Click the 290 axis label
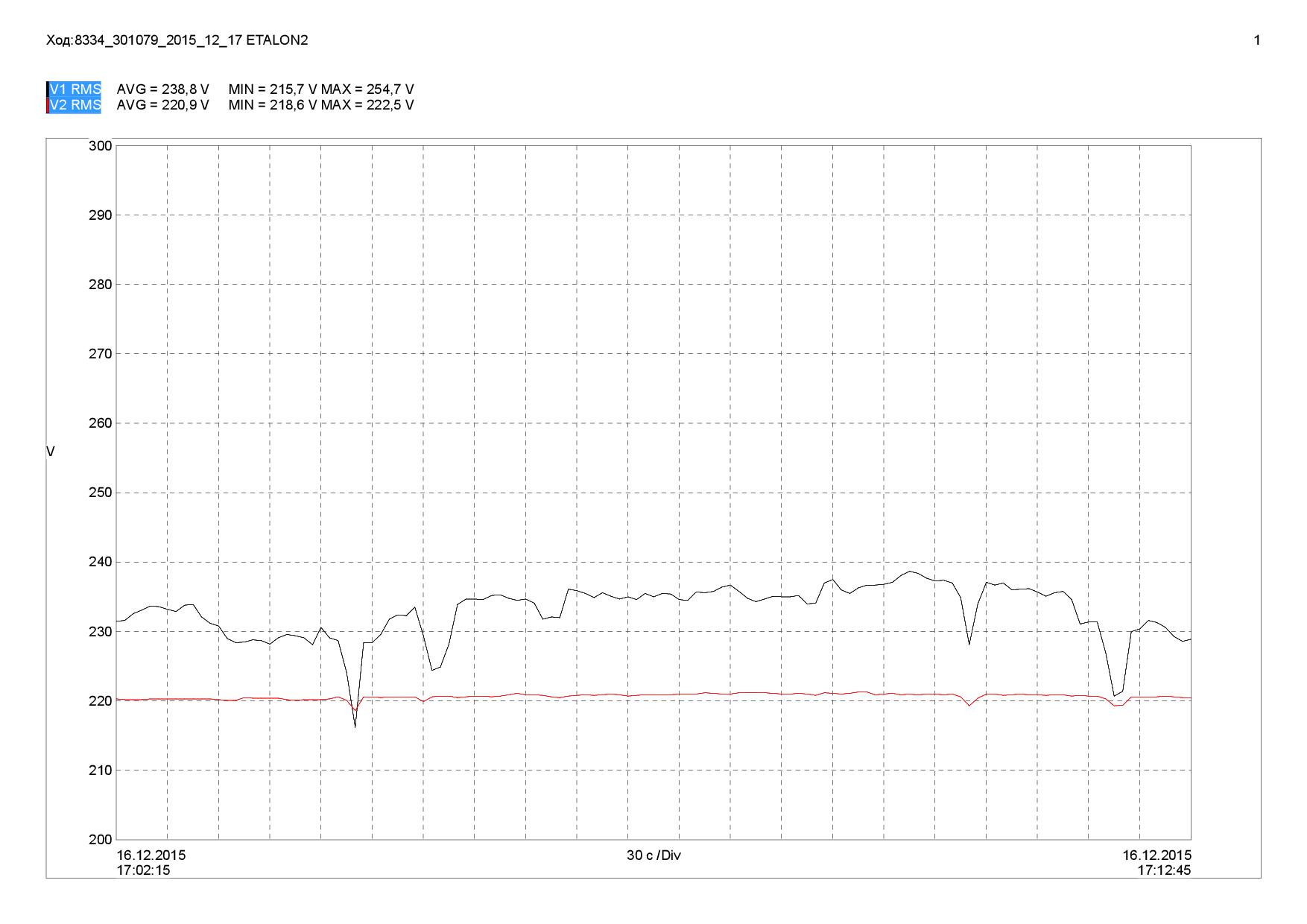The image size is (1307, 924). [101, 215]
